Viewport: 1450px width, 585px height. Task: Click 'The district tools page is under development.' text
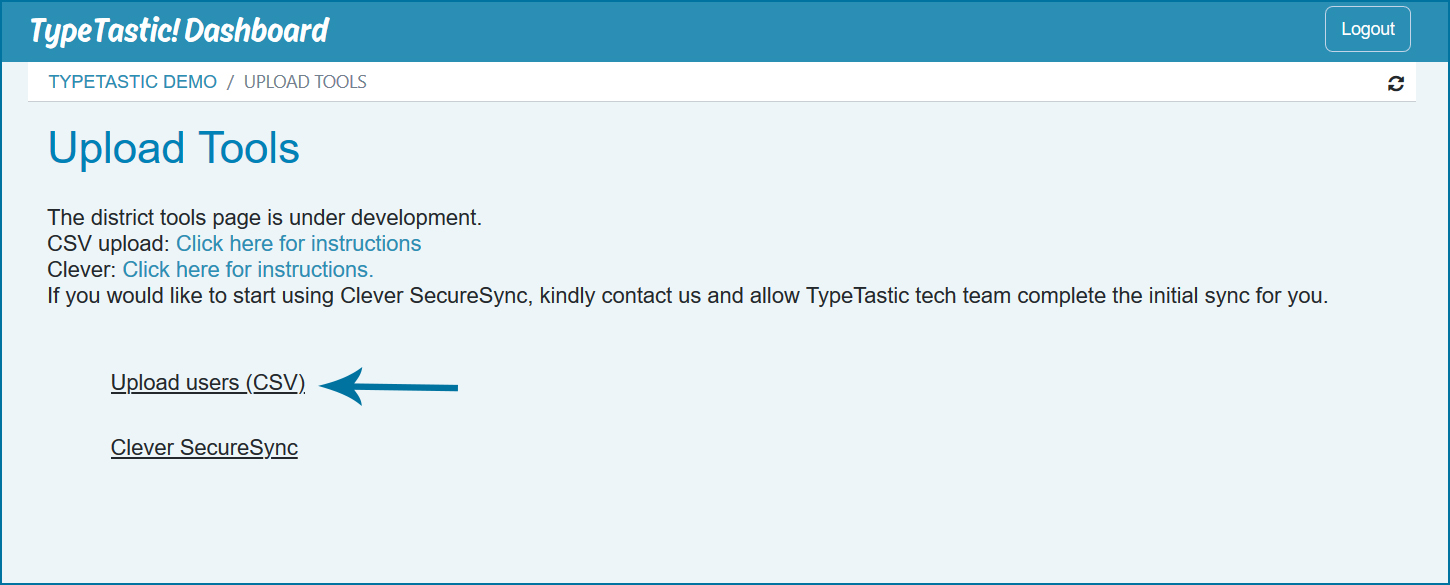tap(265, 217)
